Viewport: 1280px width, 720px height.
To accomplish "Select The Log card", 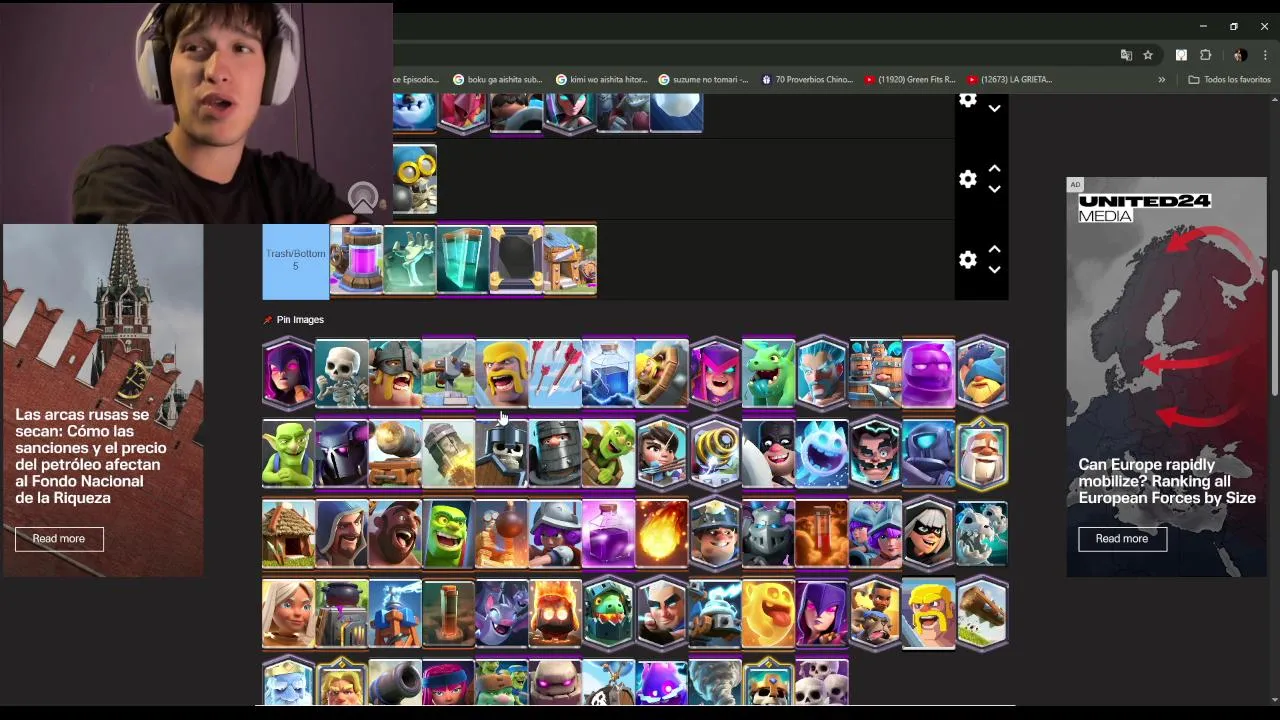I will pos(981,613).
